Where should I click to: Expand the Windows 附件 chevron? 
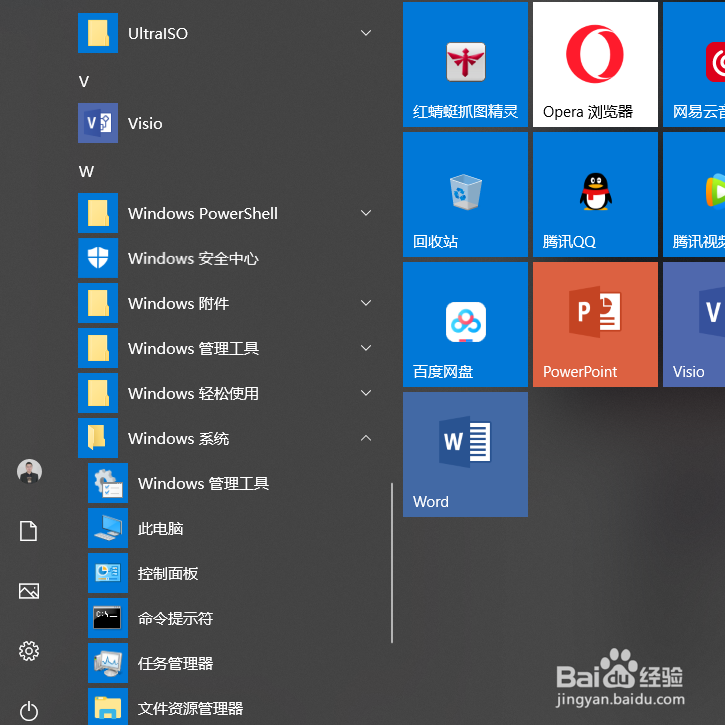tap(366, 303)
